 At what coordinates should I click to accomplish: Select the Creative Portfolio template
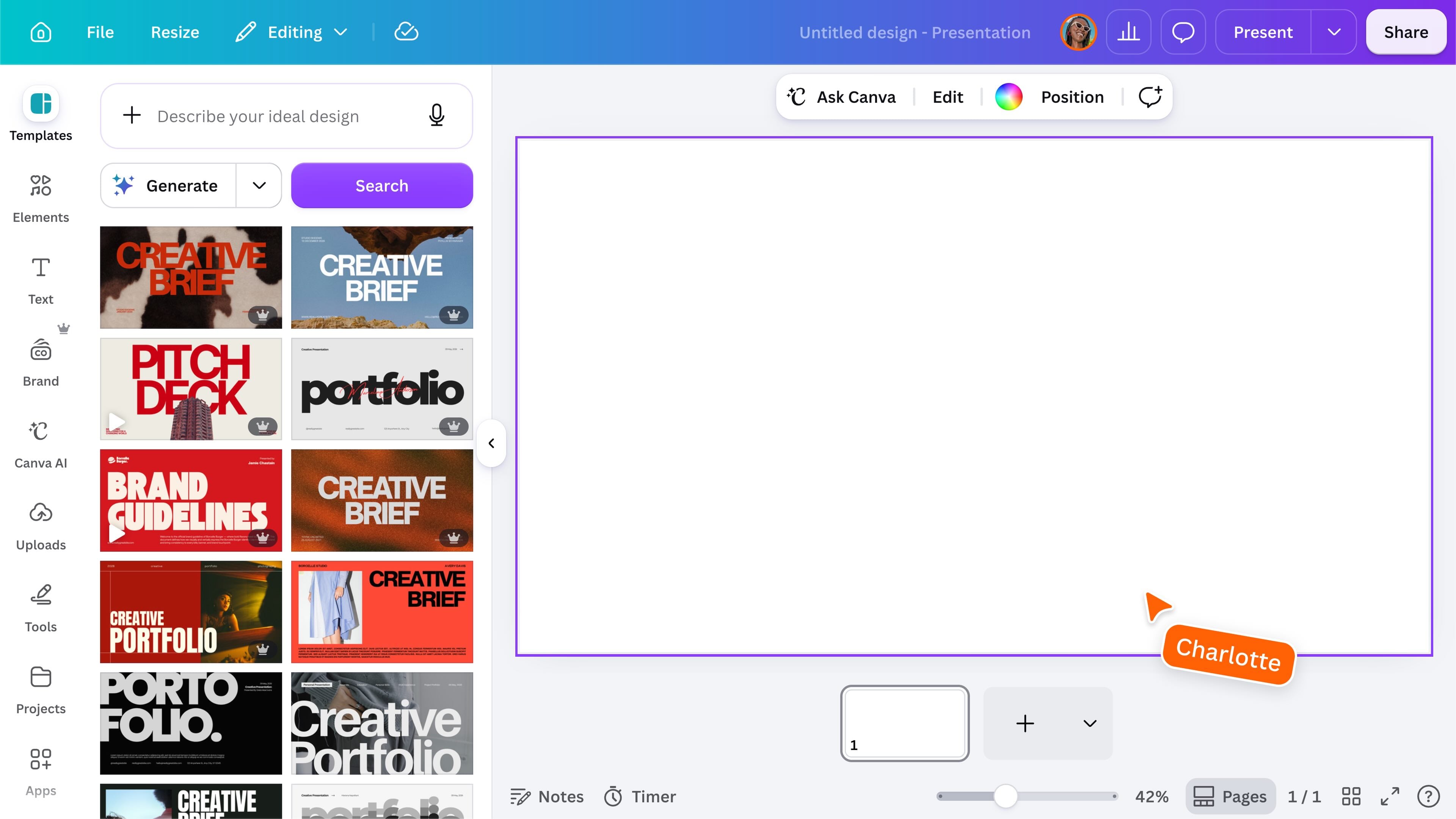[x=190, y=612]
